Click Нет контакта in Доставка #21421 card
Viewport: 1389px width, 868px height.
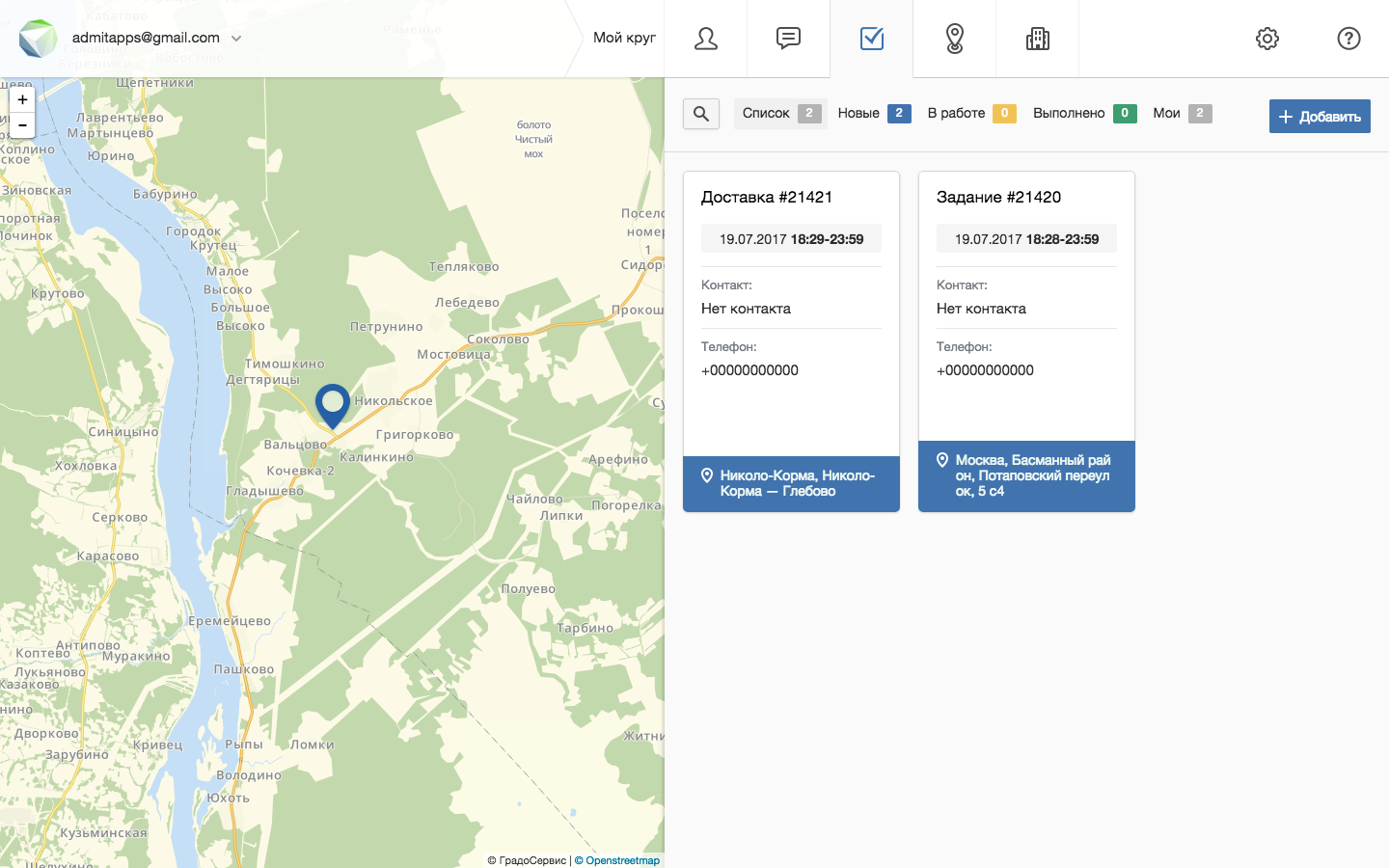tap(746, 309)
